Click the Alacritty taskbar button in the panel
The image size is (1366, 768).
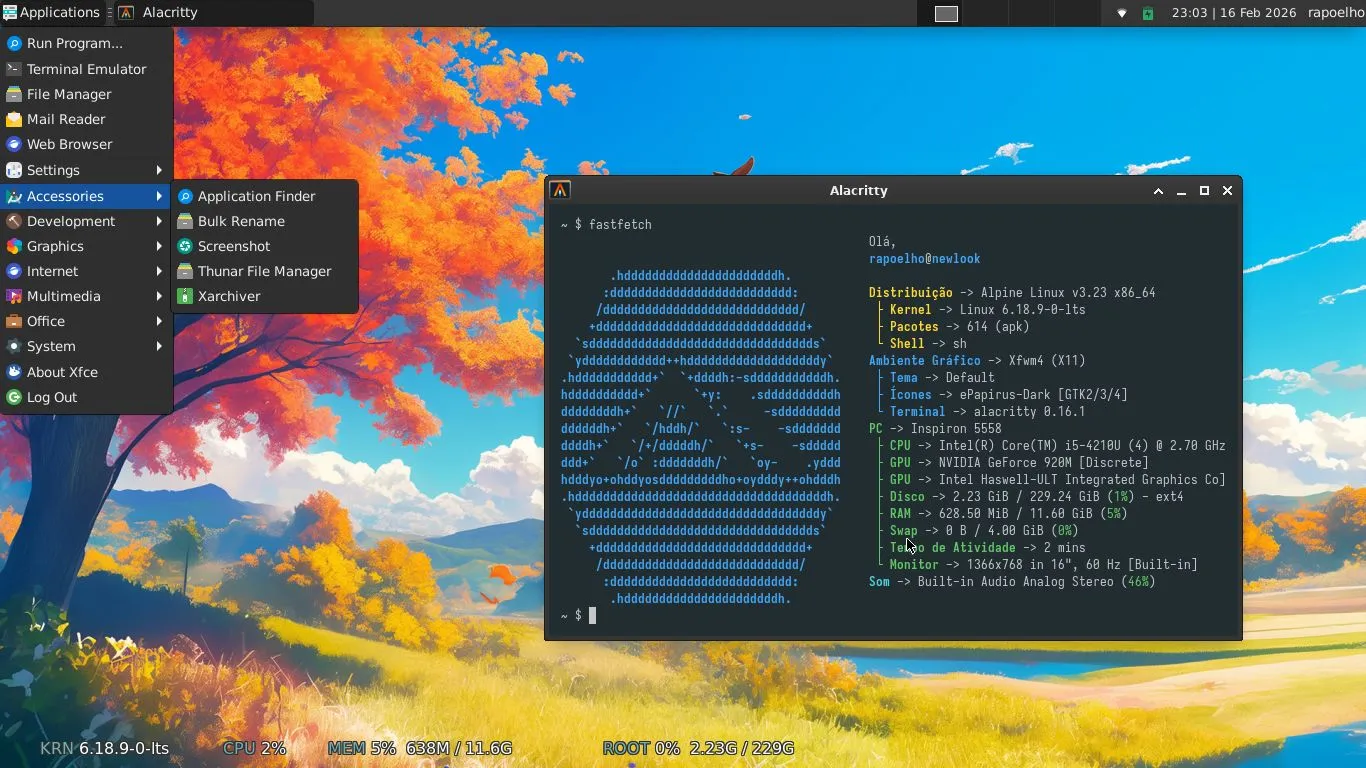212,13
